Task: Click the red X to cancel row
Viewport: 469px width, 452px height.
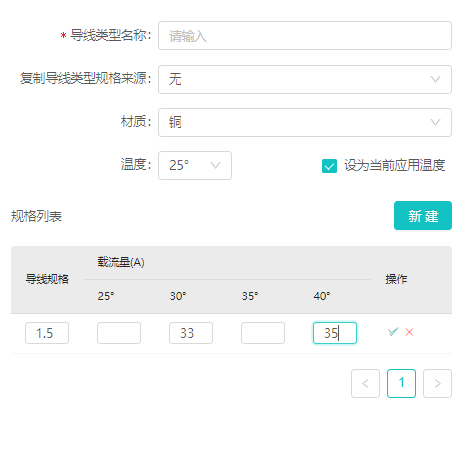Action: click(409, 332)
